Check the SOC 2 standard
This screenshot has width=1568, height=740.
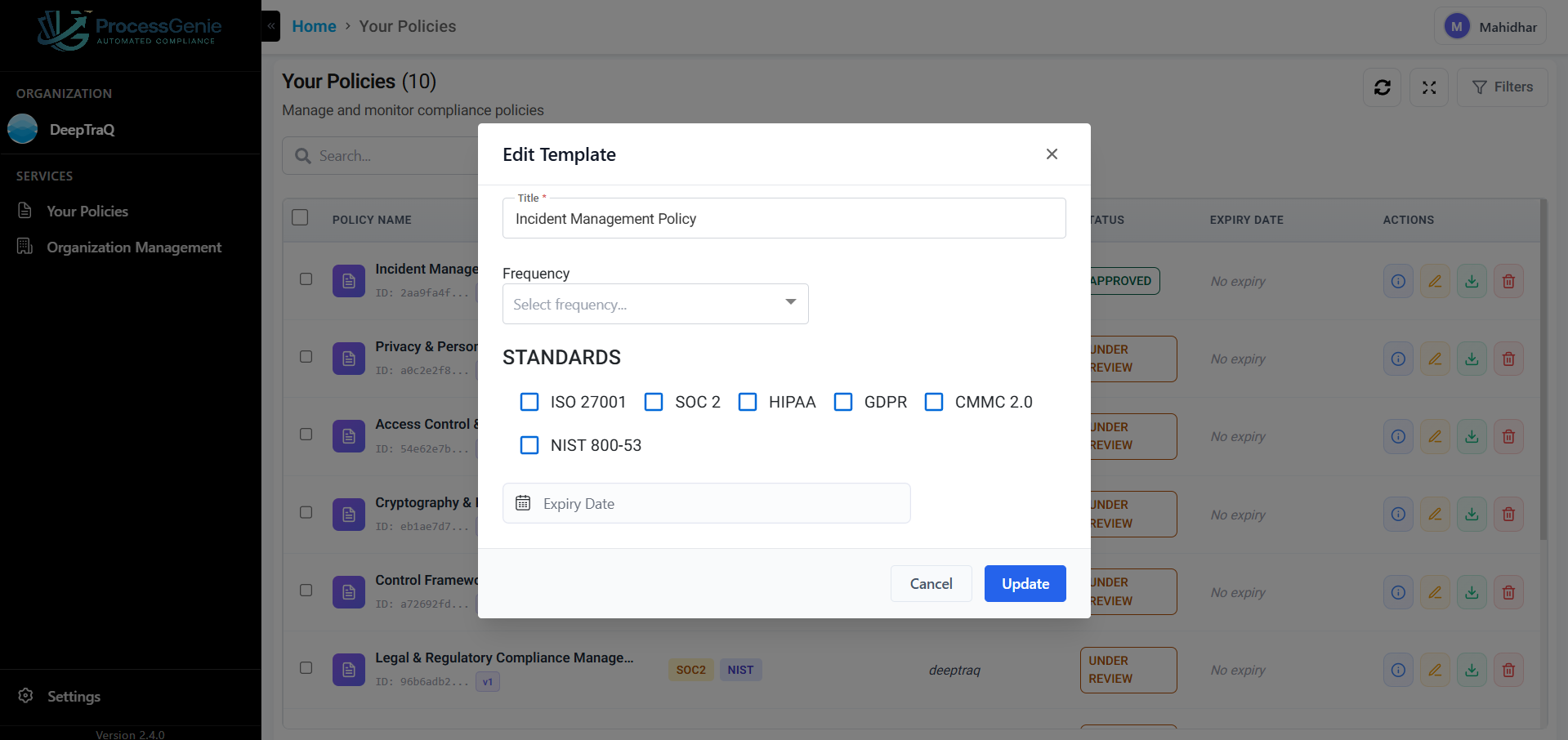coord(654,402)
